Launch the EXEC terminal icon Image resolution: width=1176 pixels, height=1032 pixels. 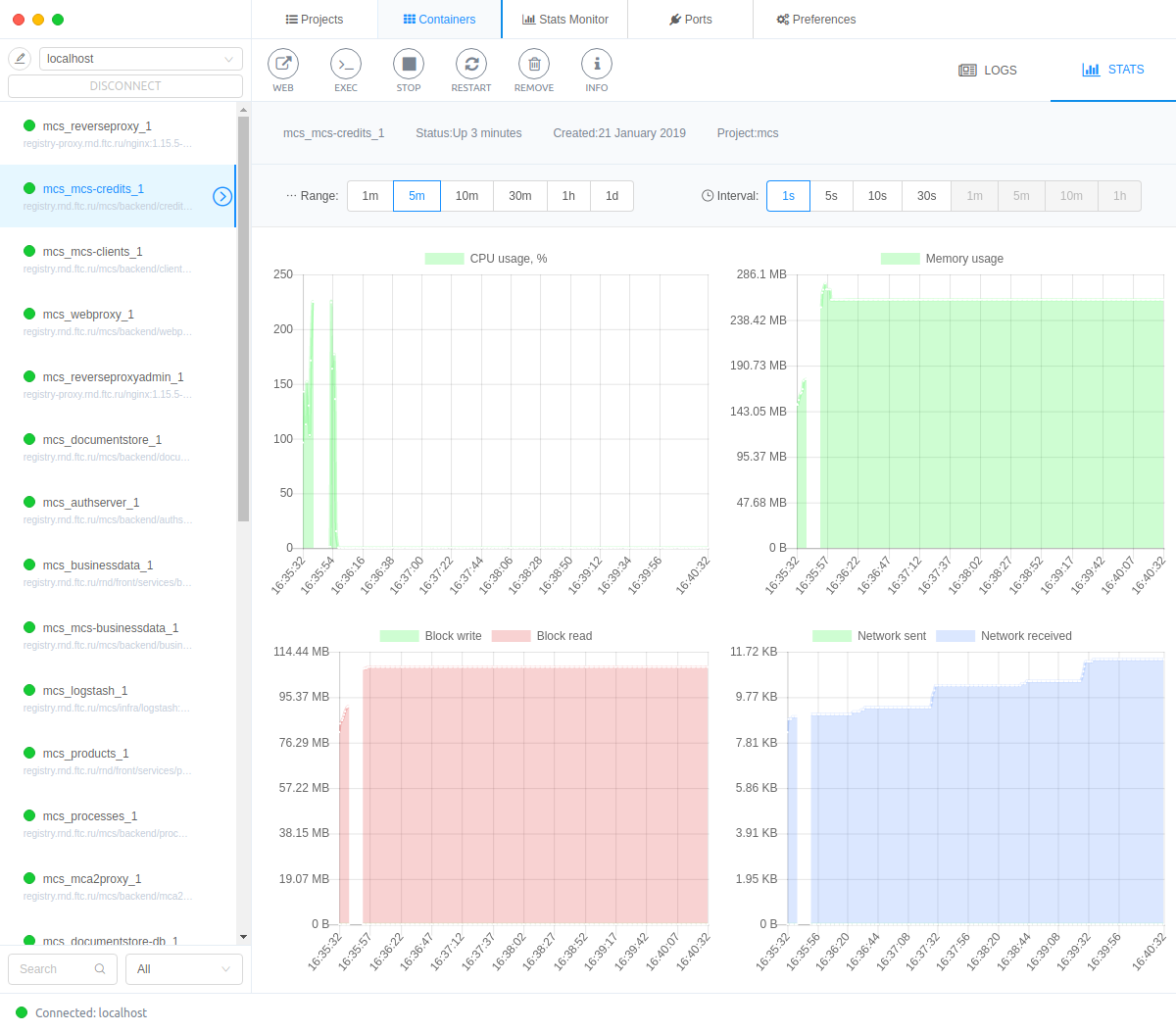click(x=346, y=65)
